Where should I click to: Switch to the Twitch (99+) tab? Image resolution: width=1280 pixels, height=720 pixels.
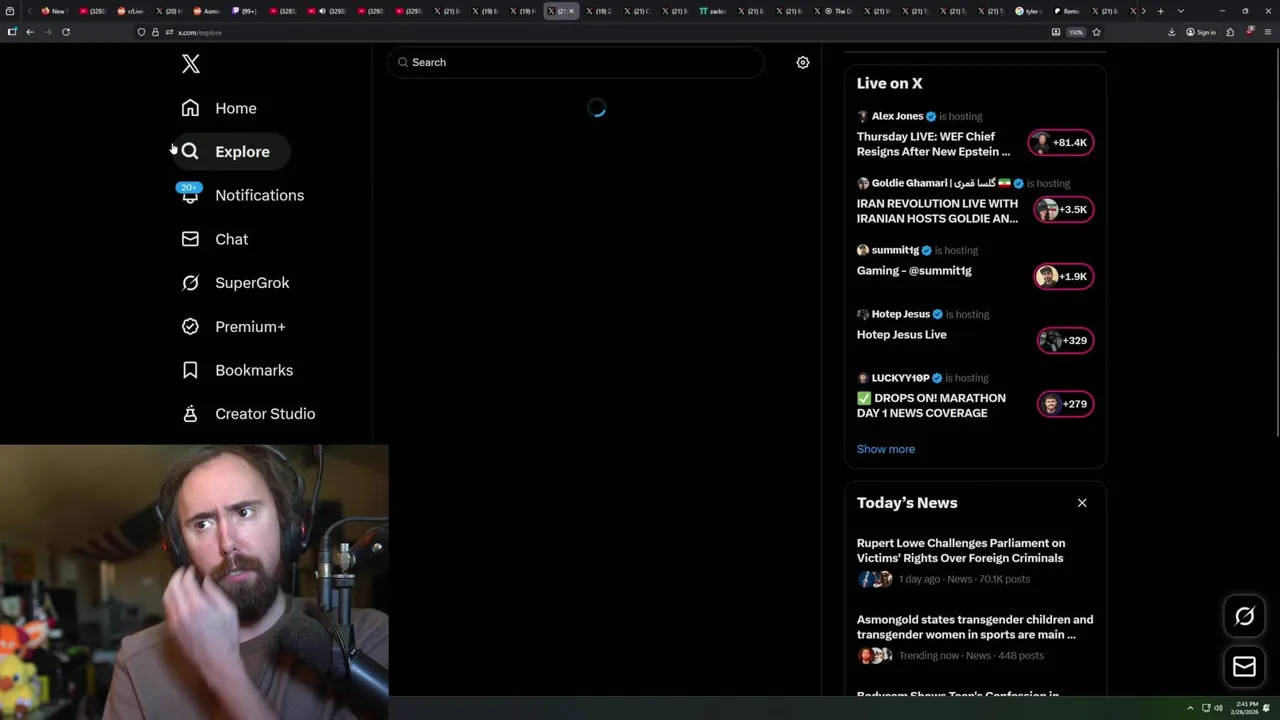click(x=245, y=11)
